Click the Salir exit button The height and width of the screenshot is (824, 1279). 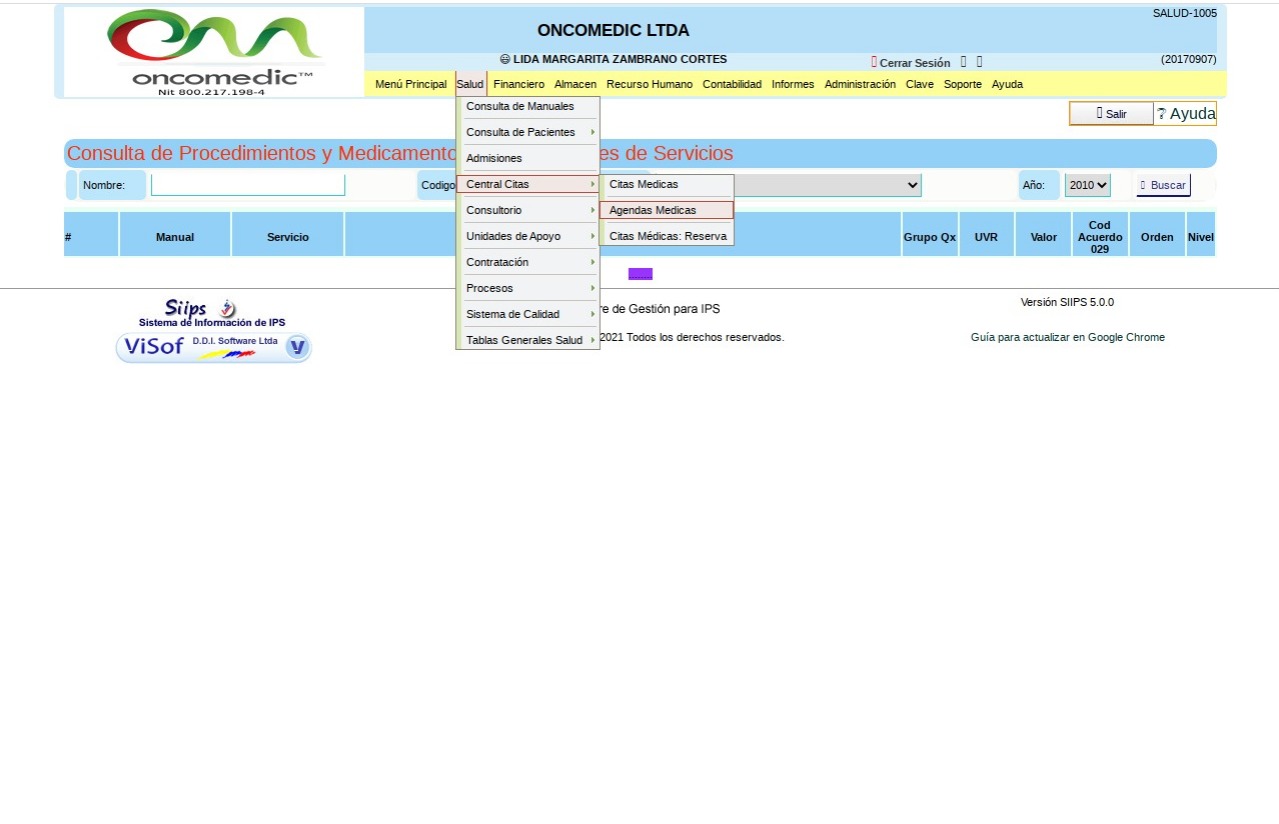point(1111,114)
